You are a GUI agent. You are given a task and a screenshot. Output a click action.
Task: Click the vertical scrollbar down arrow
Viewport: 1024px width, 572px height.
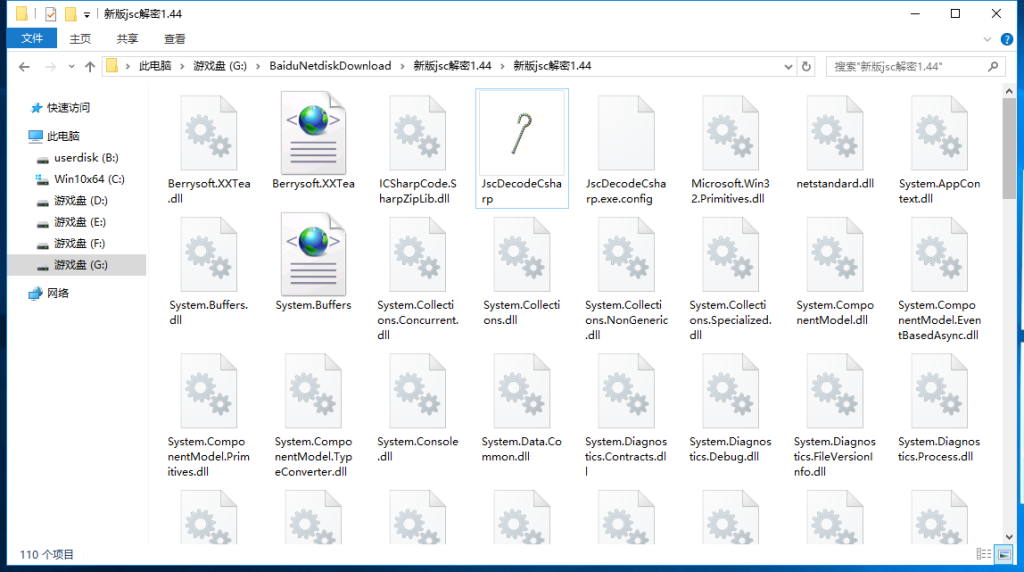click(1009, 536)
